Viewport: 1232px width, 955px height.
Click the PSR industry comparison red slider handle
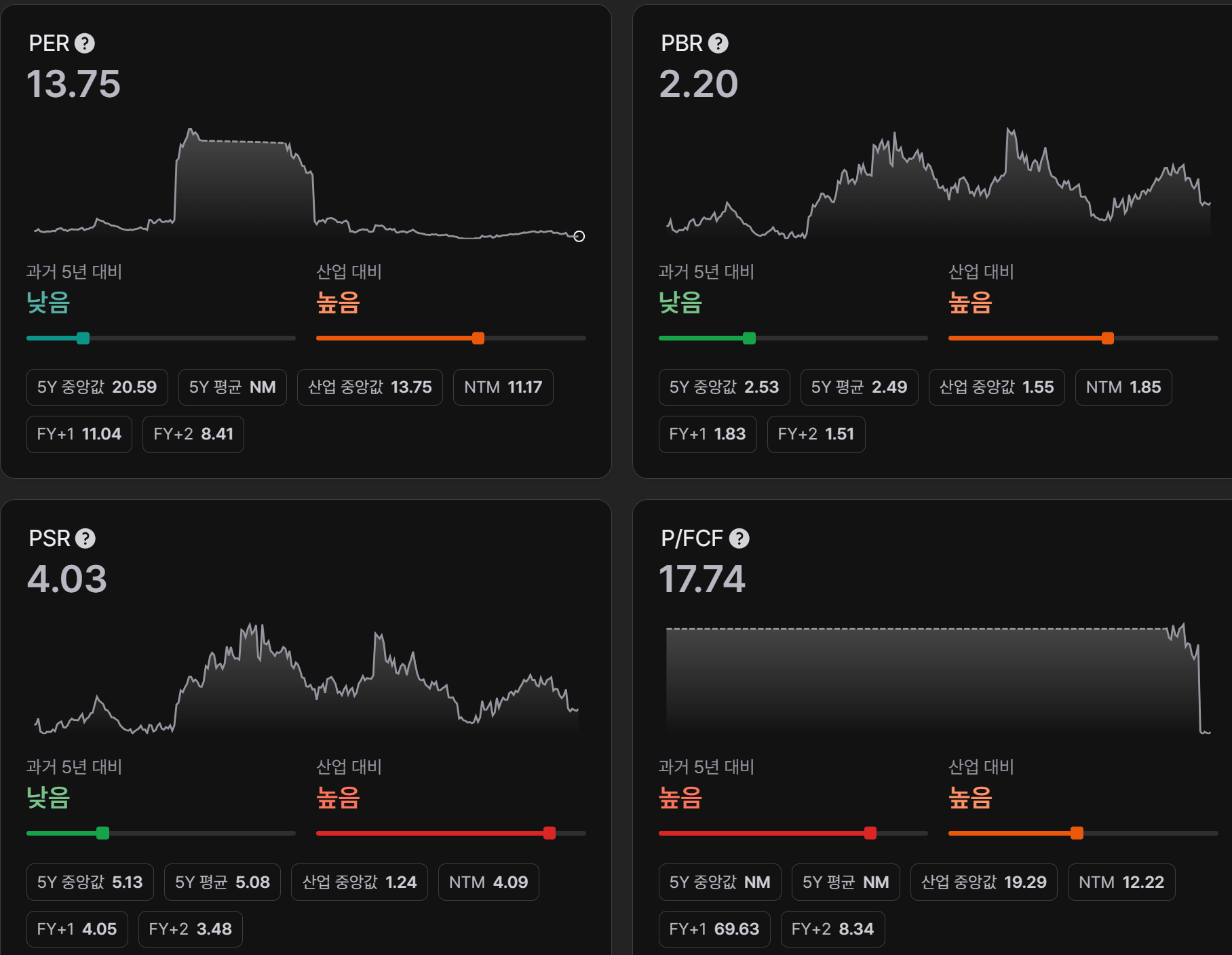(x=550, y=833)
